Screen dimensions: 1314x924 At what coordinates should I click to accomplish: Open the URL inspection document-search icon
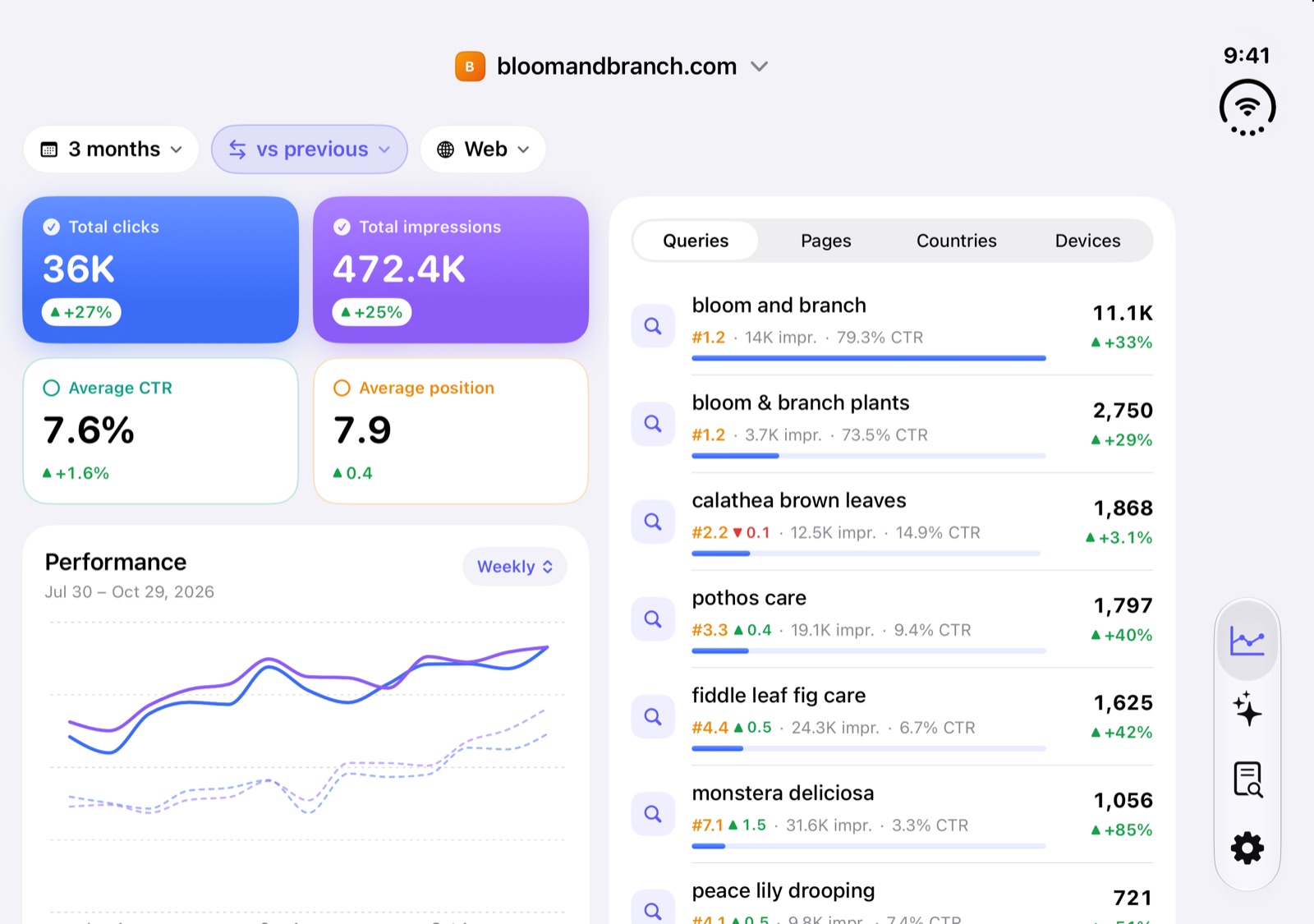(1247, 779)
